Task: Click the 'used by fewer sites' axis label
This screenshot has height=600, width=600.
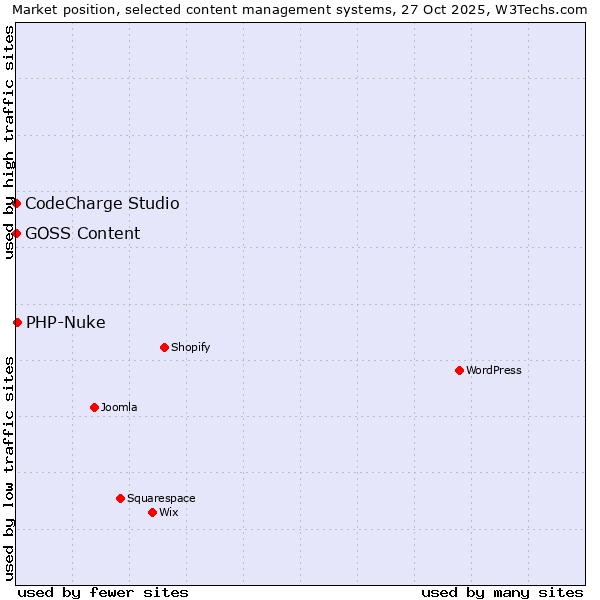Action: coord(103,592)
